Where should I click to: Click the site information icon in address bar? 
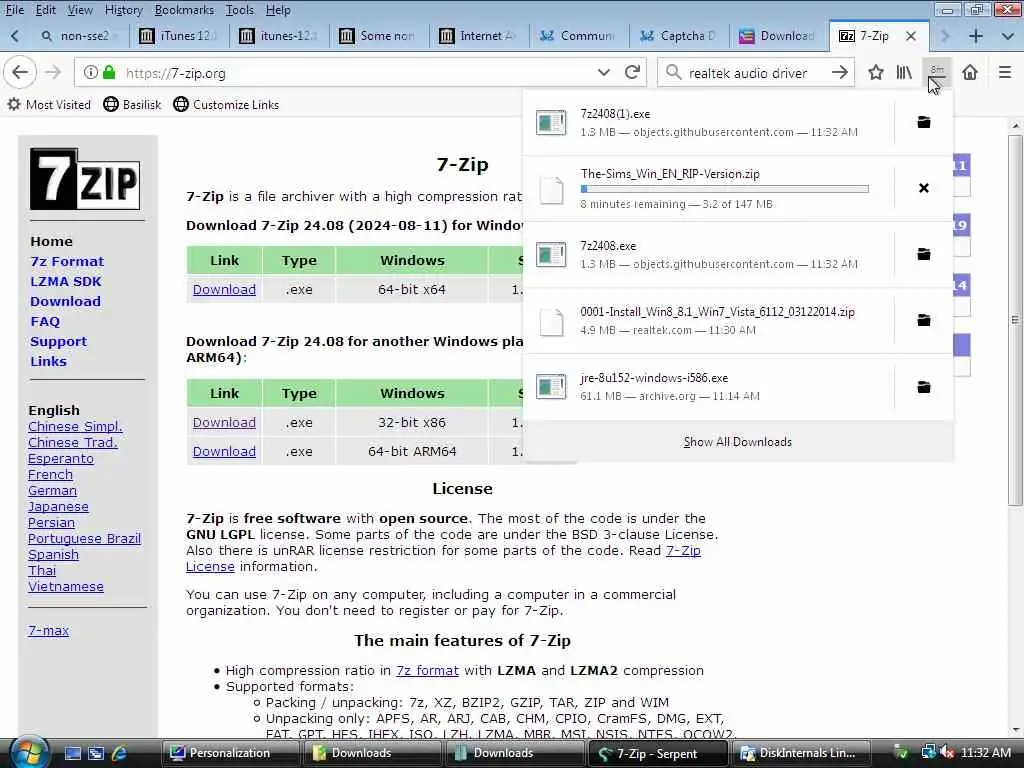click(90, 72)
